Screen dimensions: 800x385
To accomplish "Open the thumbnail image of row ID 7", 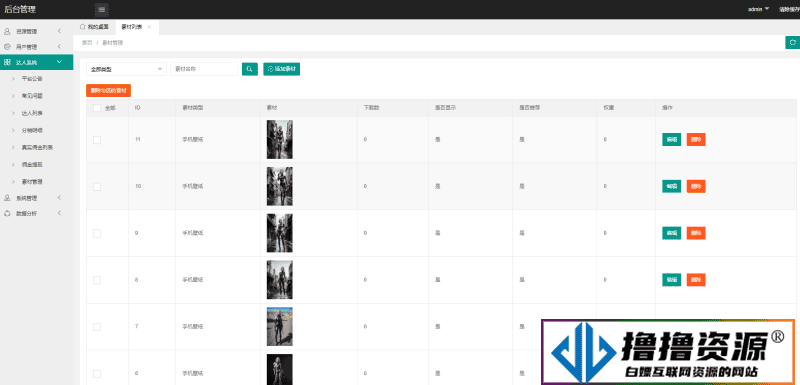I will click(280, 327).
